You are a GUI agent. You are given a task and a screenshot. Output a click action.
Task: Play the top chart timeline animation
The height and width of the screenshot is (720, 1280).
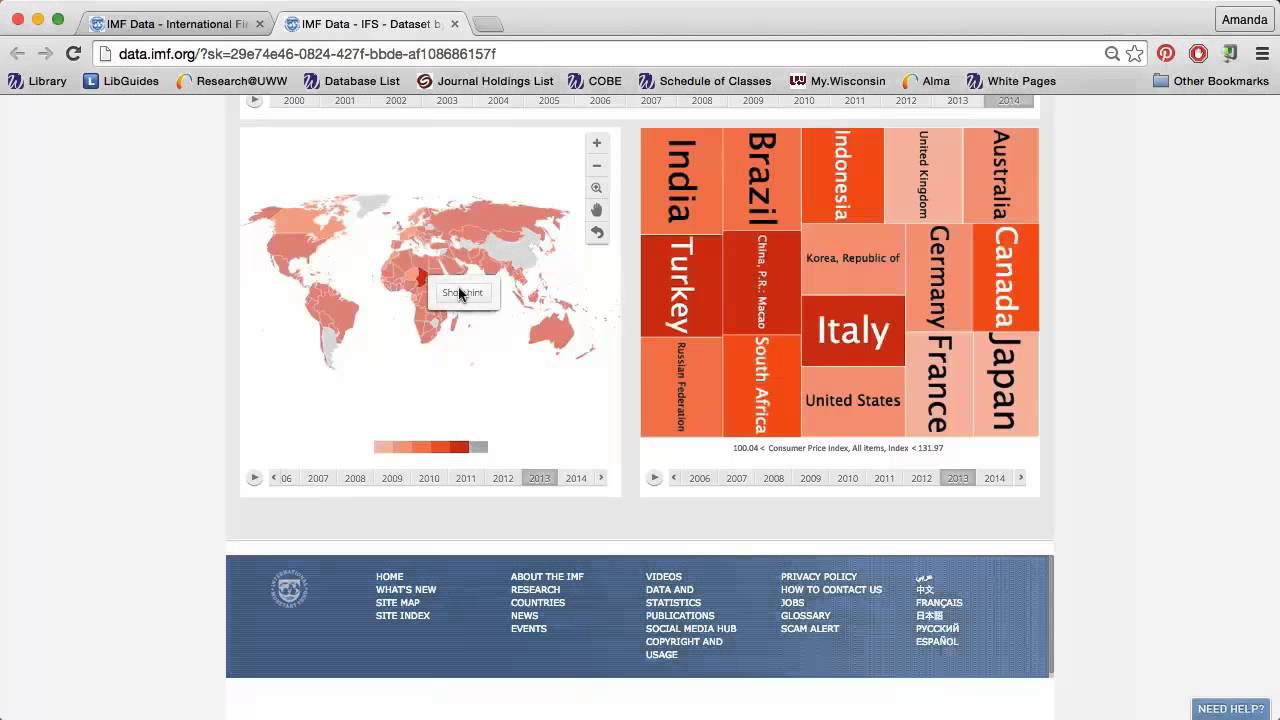(x=255, y=100)
